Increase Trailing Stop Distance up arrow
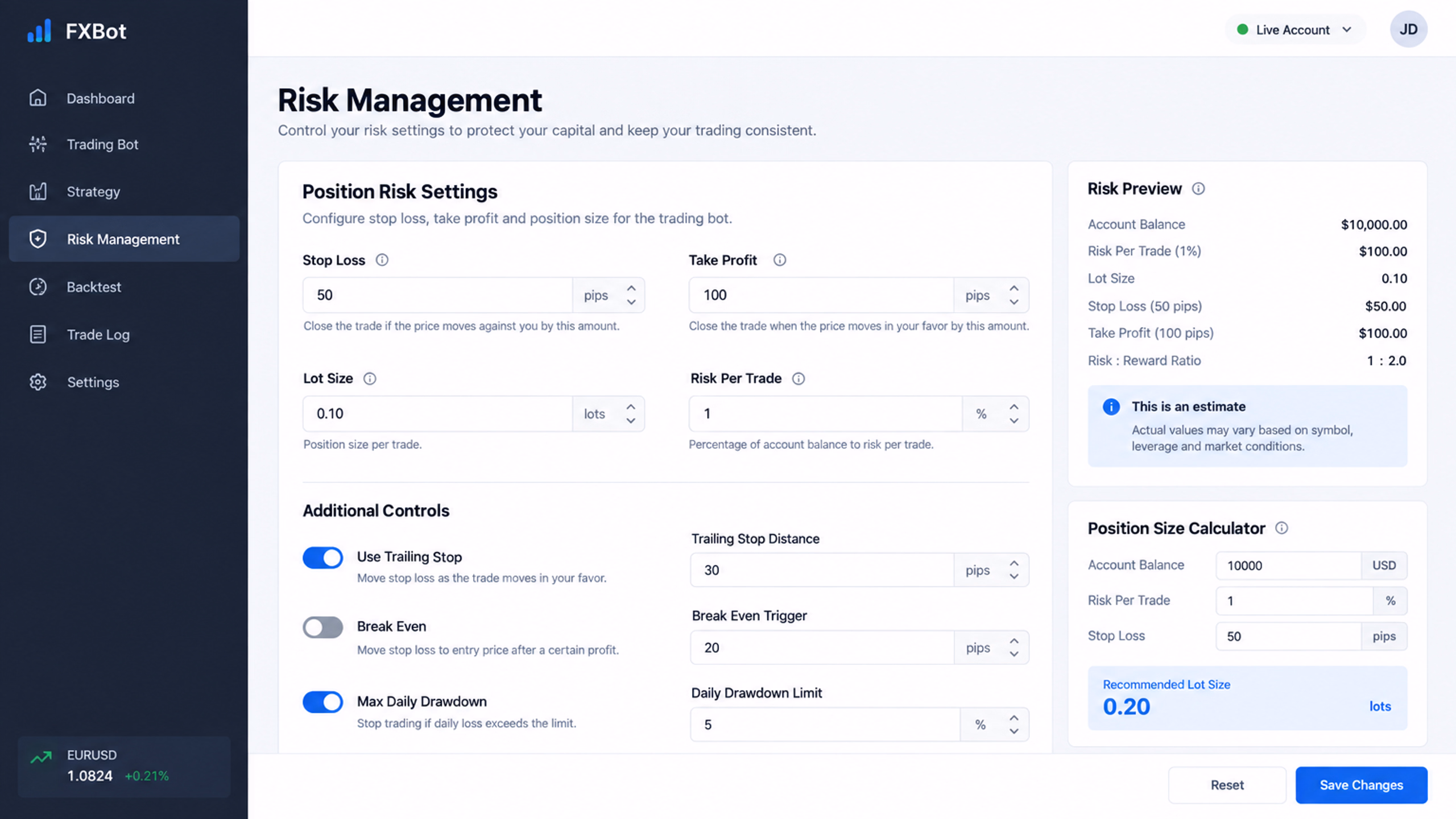Viewport: 1456px width, 819px height. click(x=1014, y=562)
